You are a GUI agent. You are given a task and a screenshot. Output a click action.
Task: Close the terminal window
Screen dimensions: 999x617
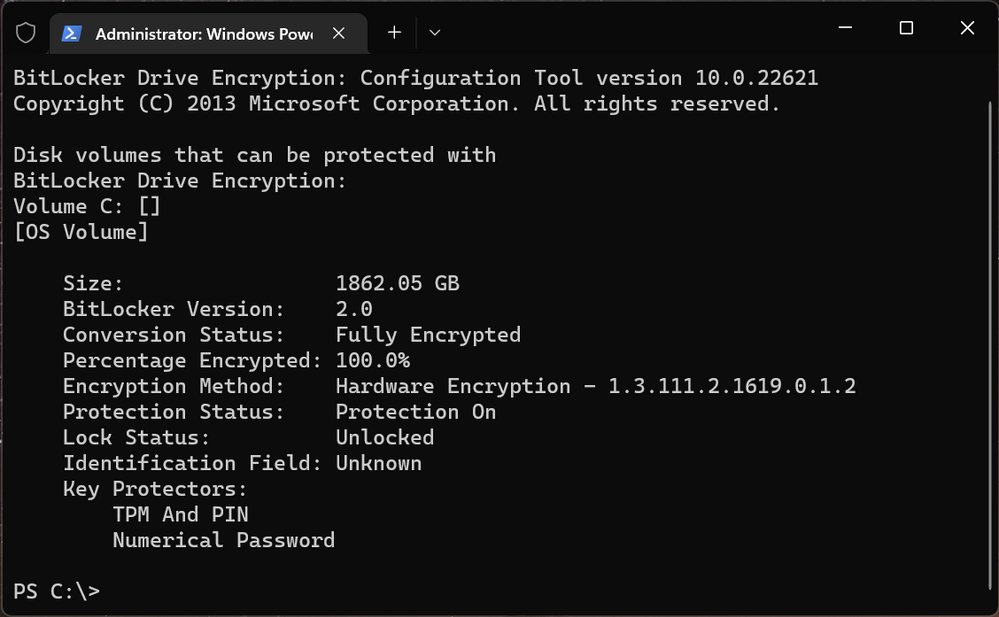pyautogui.click(x=967, y=28)
